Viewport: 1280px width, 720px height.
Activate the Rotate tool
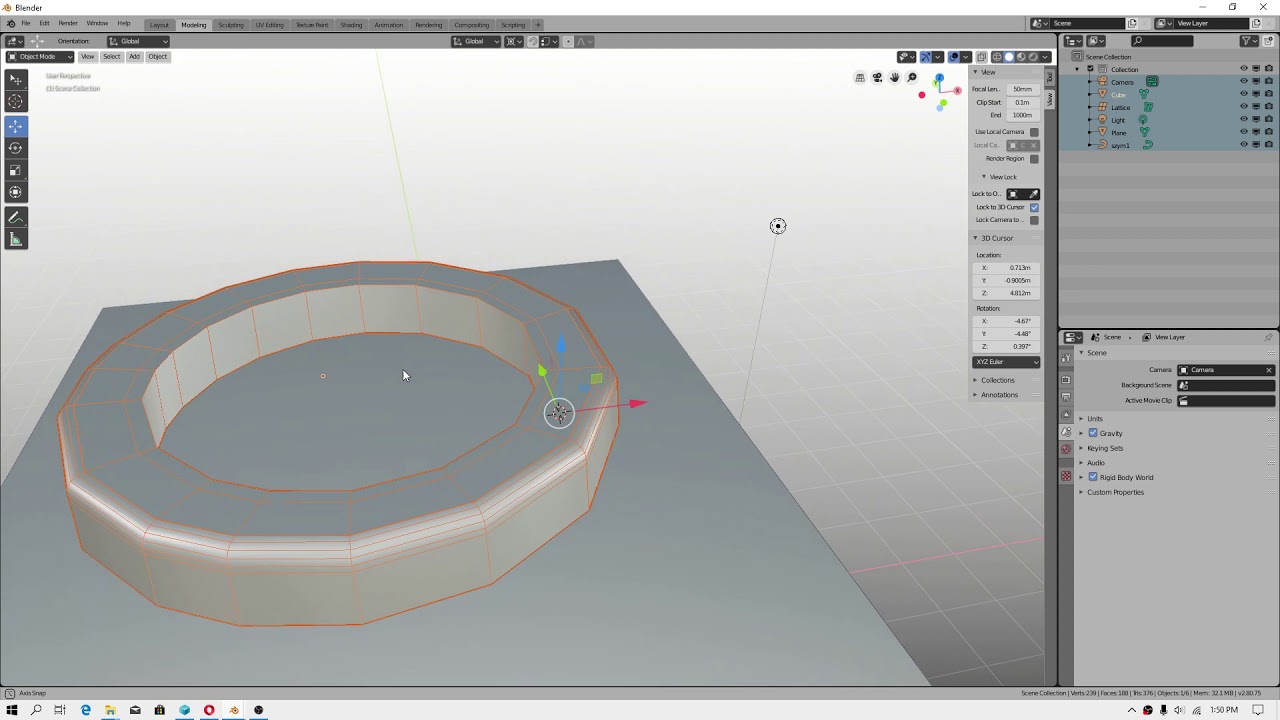[15, 148]
